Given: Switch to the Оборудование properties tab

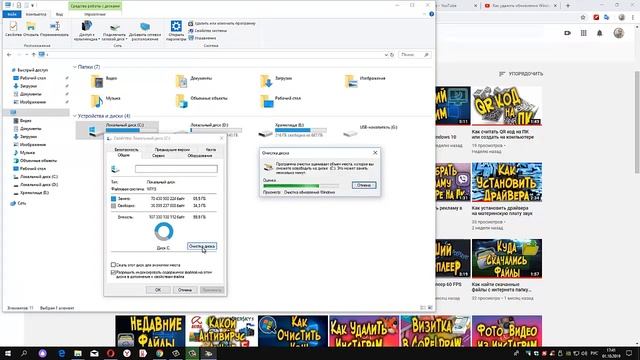Looking at the screenshot, I should (x=200, y=156).
